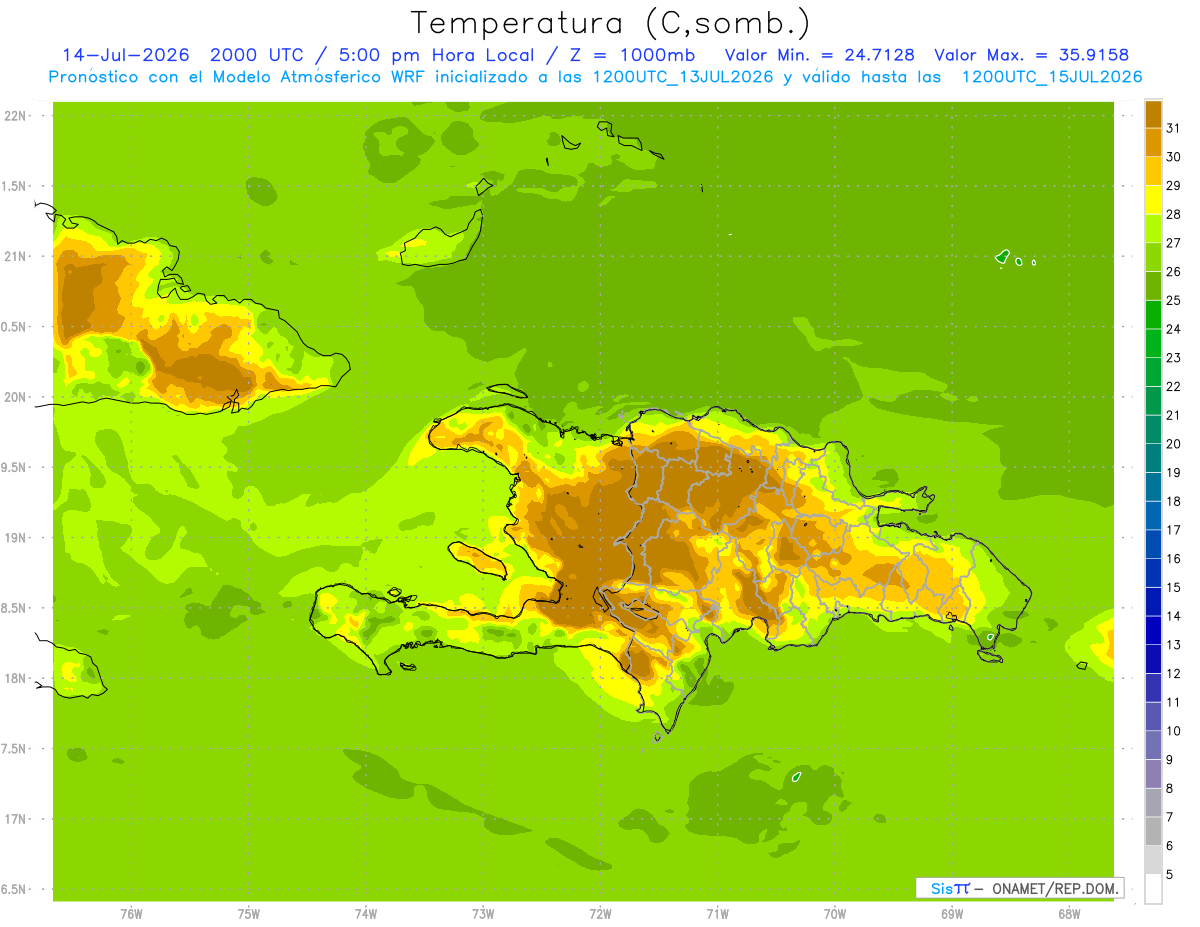Click the white swatch below label 5
Viewport: 1200px width, 927px height.
click(1153, 889)
